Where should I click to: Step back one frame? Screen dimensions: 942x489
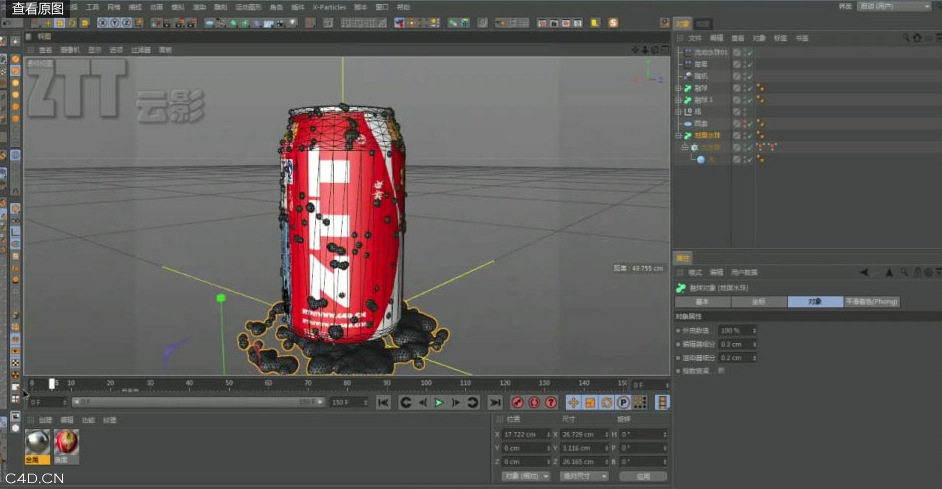coord(423,402)
